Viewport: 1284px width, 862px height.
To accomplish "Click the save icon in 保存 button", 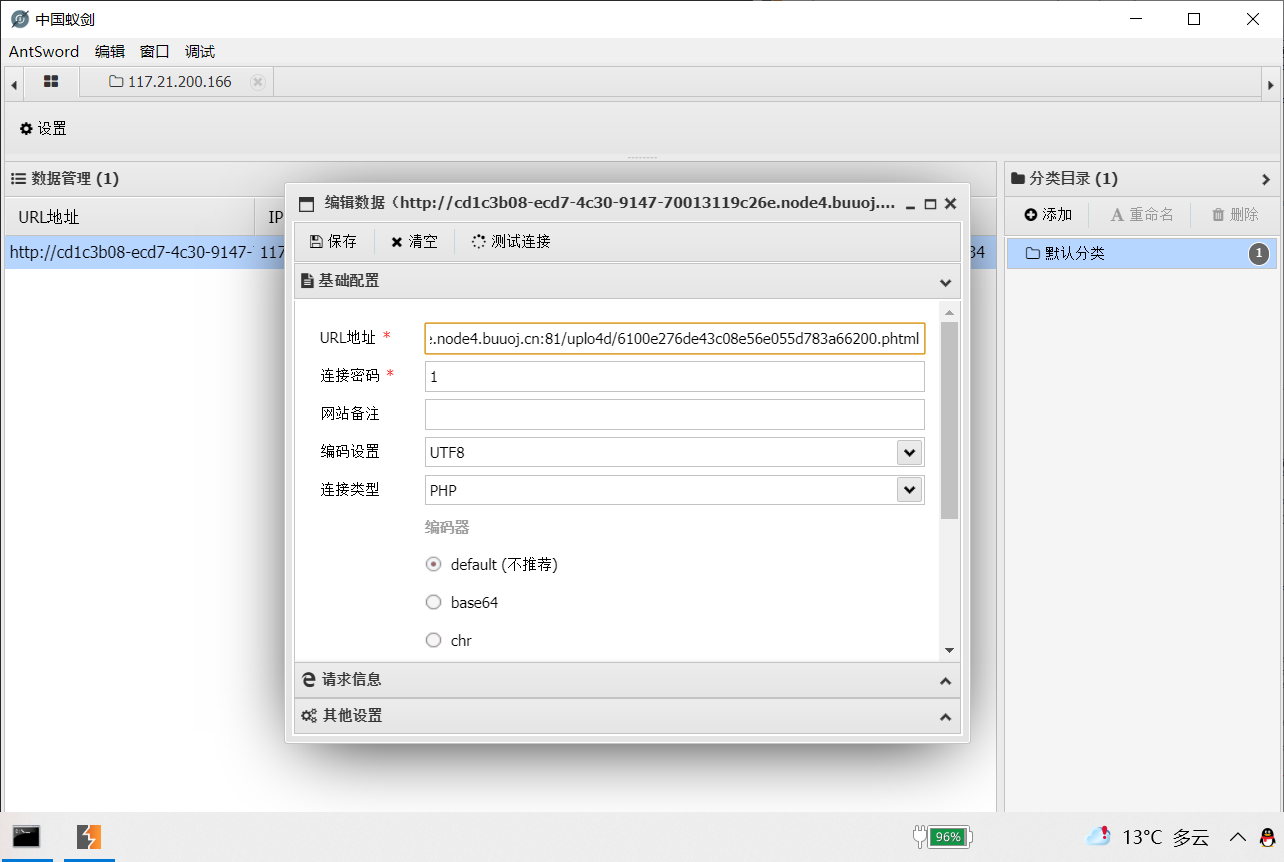I will (x=316, y=242).
